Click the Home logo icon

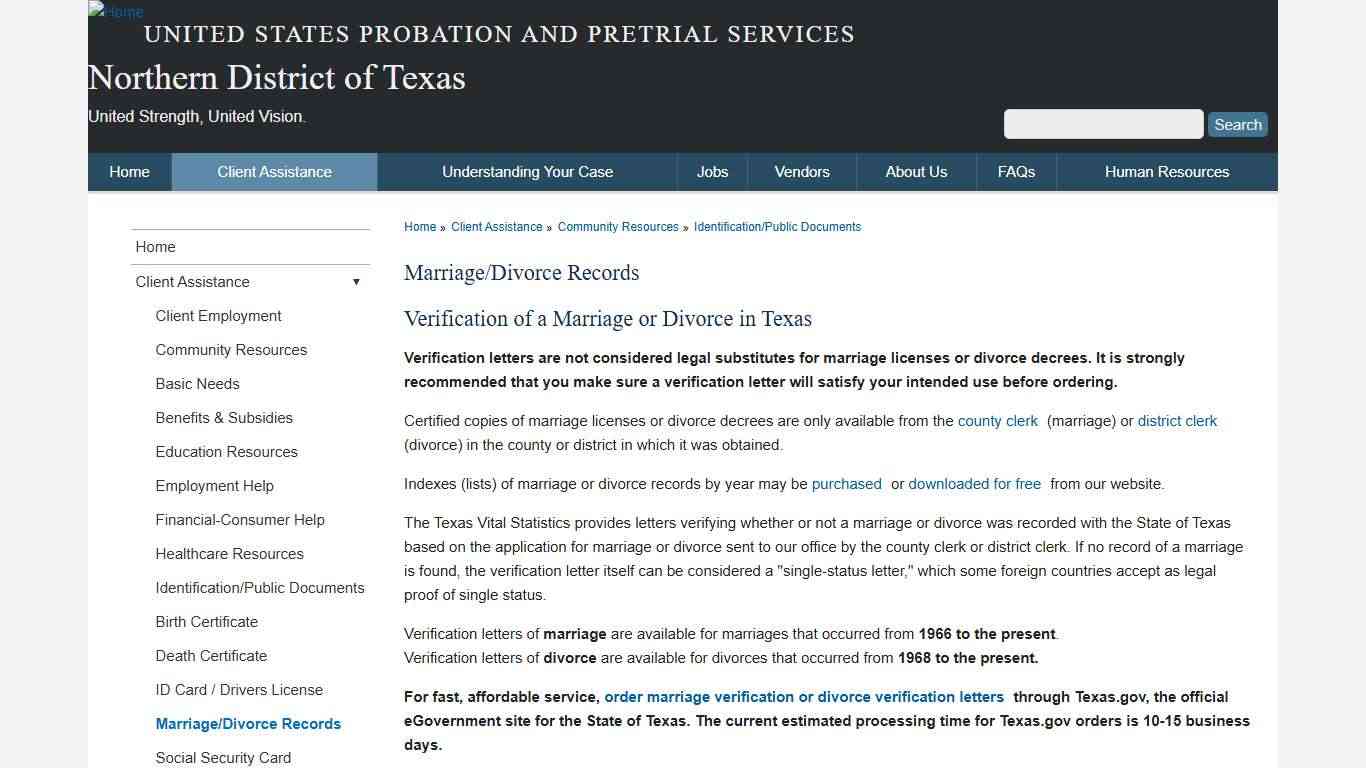114,12
